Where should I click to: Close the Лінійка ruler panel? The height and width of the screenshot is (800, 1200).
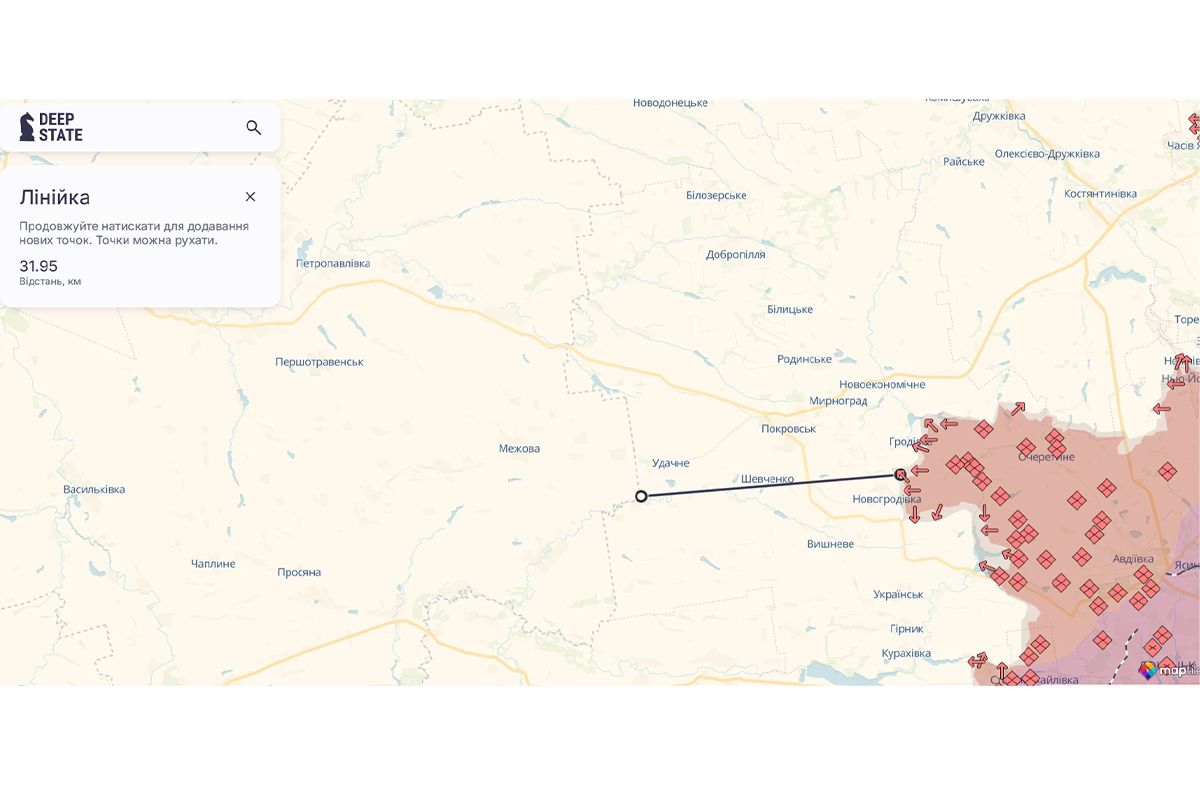click(250, 197)
